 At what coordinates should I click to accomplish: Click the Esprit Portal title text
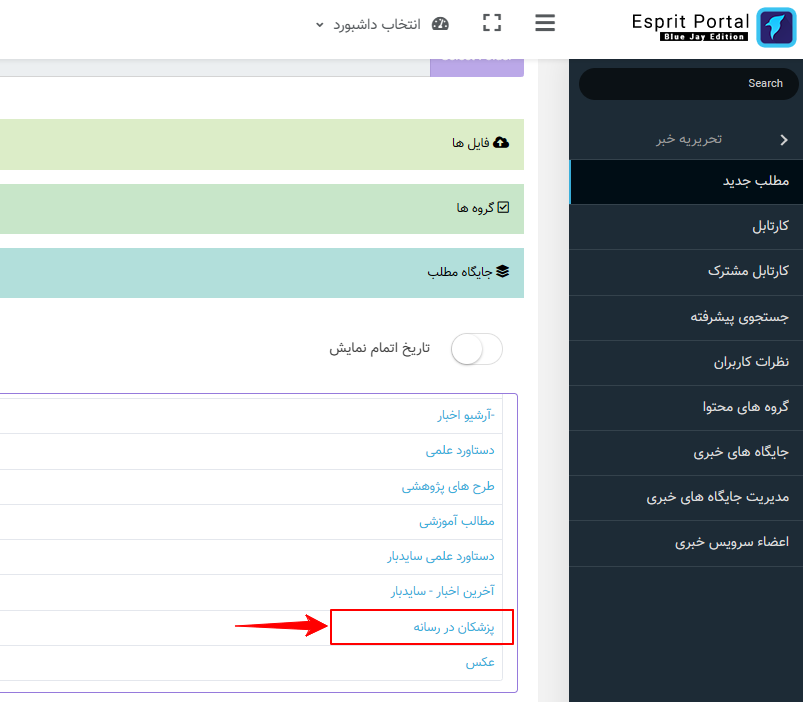click(690, 22)
